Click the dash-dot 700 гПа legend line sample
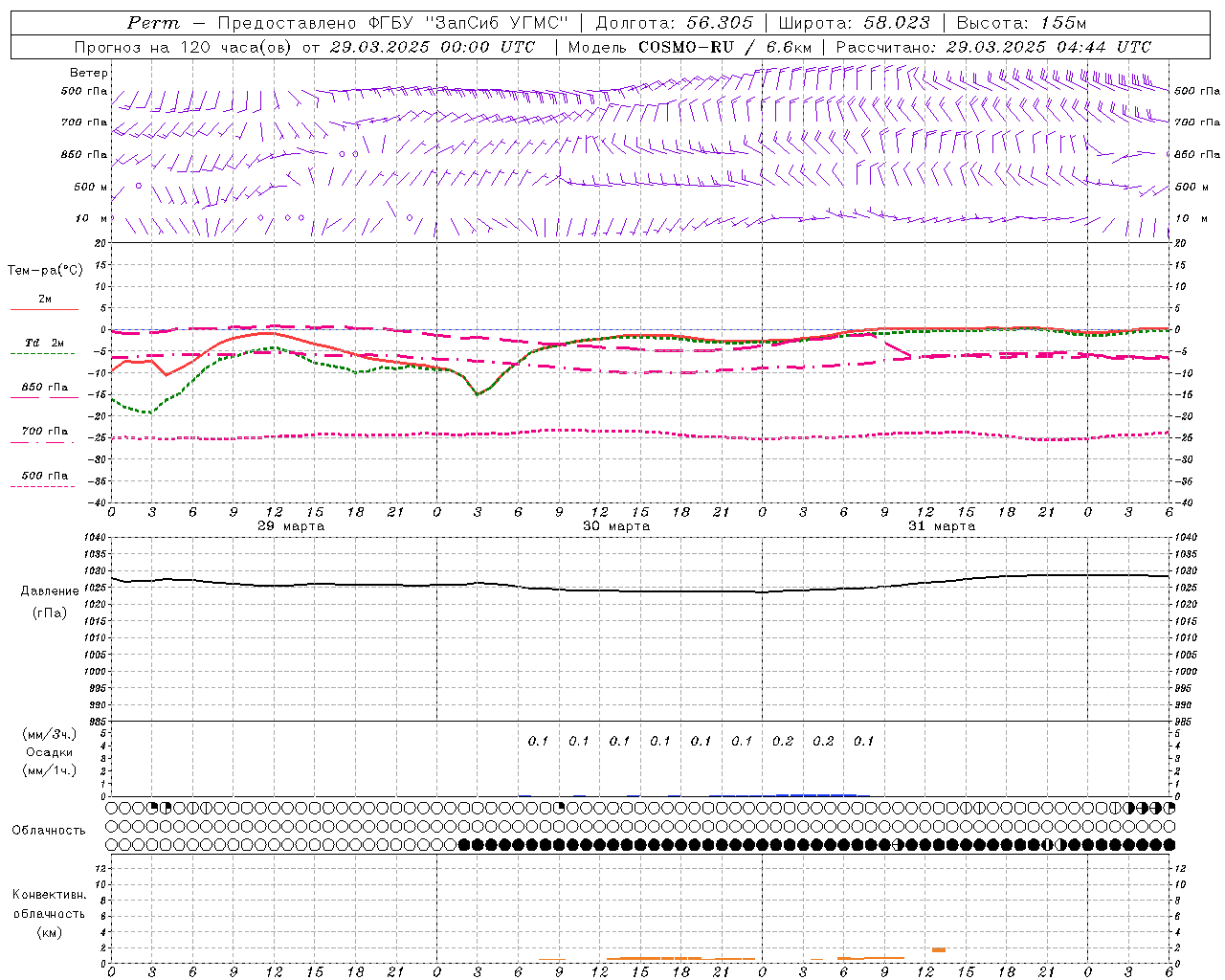 [x=42, y=442]
